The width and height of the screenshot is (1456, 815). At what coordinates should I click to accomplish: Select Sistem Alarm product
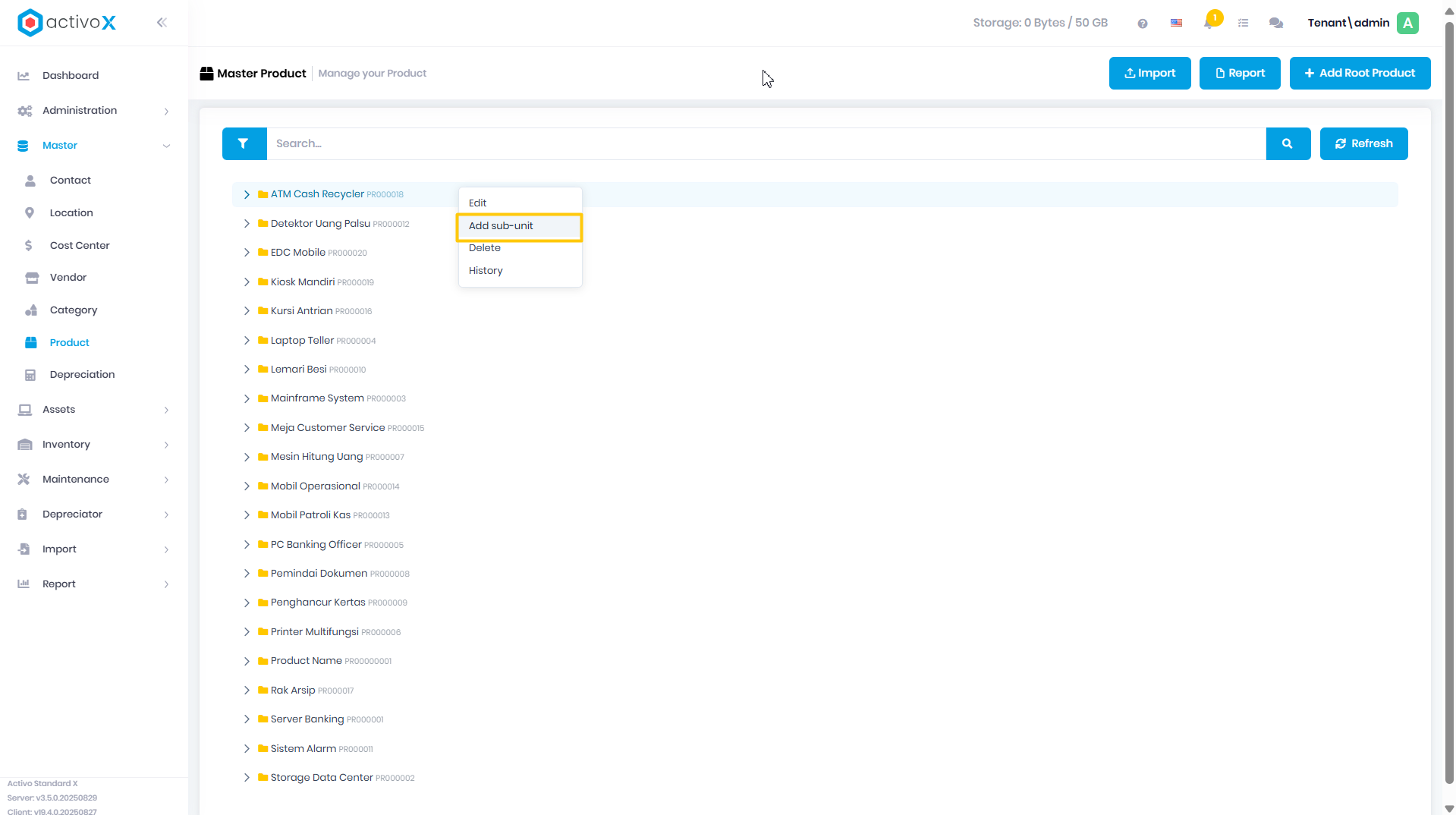tap(303, 749)
